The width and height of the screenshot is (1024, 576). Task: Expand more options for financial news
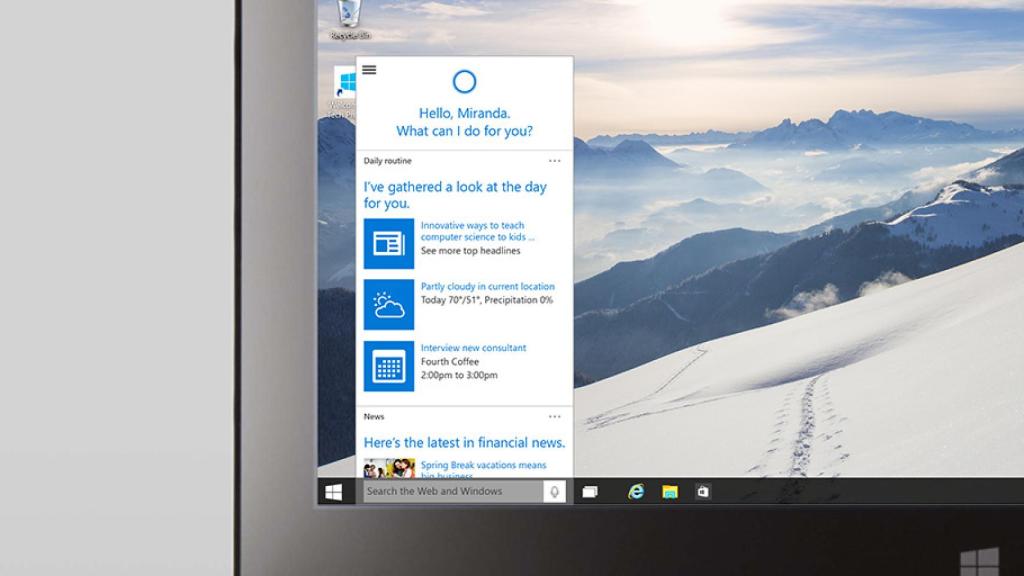556,416
